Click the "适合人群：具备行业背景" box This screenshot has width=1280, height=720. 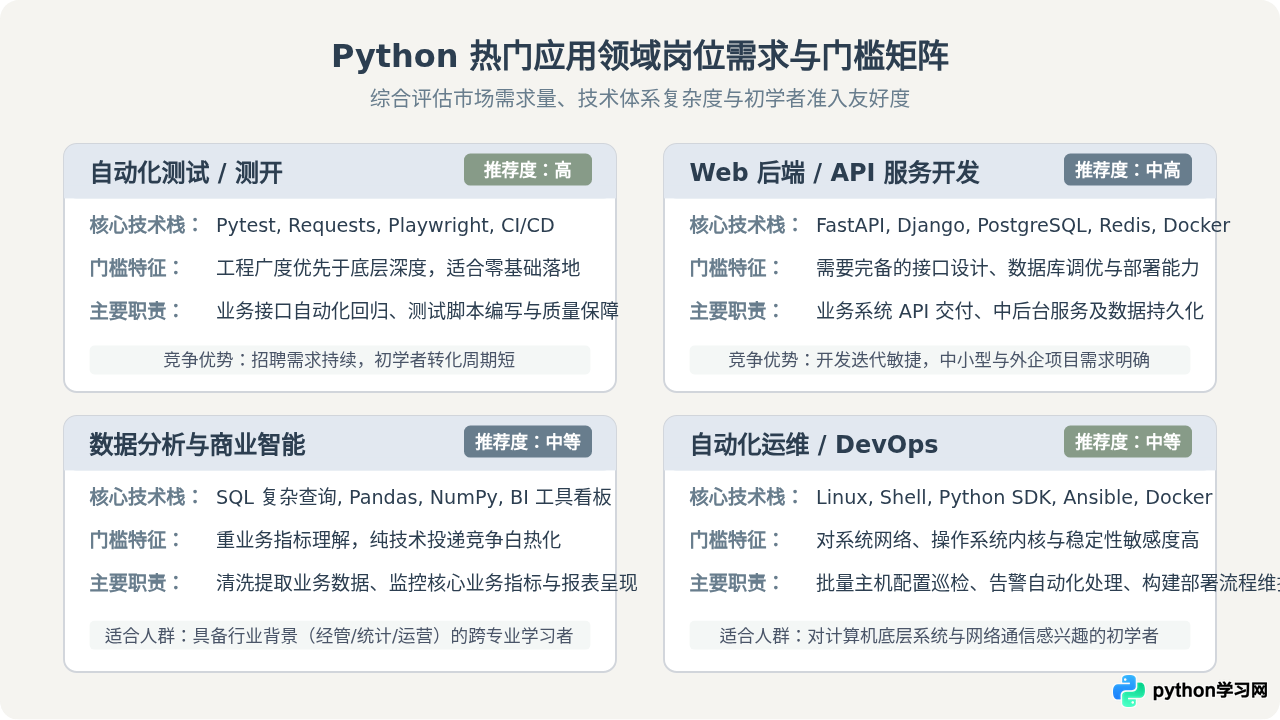(340, 635)
